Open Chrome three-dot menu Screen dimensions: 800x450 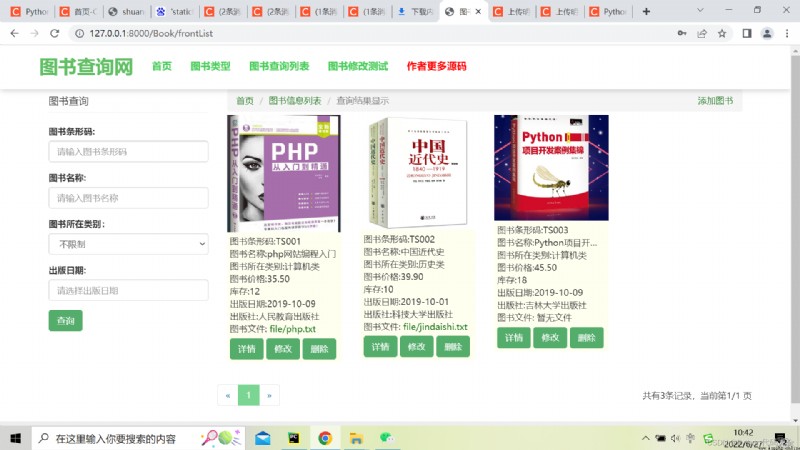787,33
